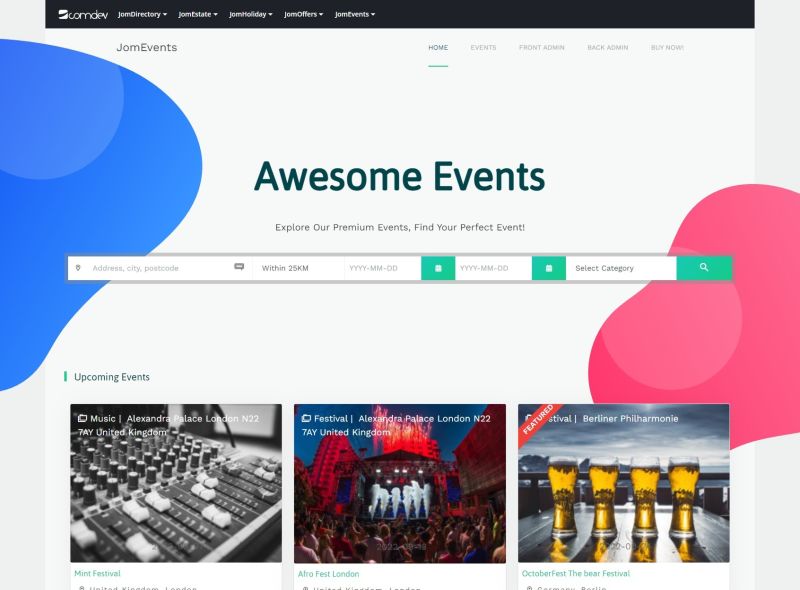Click the distance radius icon near Within 25KM
This screenshot has height=590, width=800.
coord(239,268)
